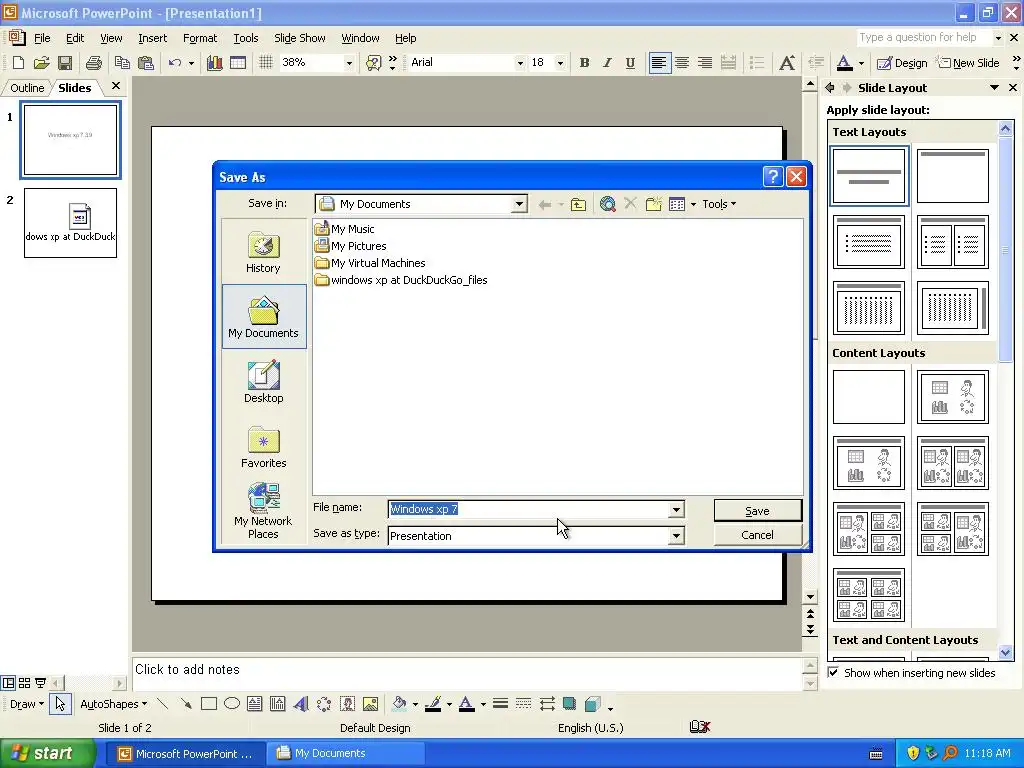The width and height of the screenshot is (1024, 768).
Task: Select the My Music folder
Action: point(344,229)
